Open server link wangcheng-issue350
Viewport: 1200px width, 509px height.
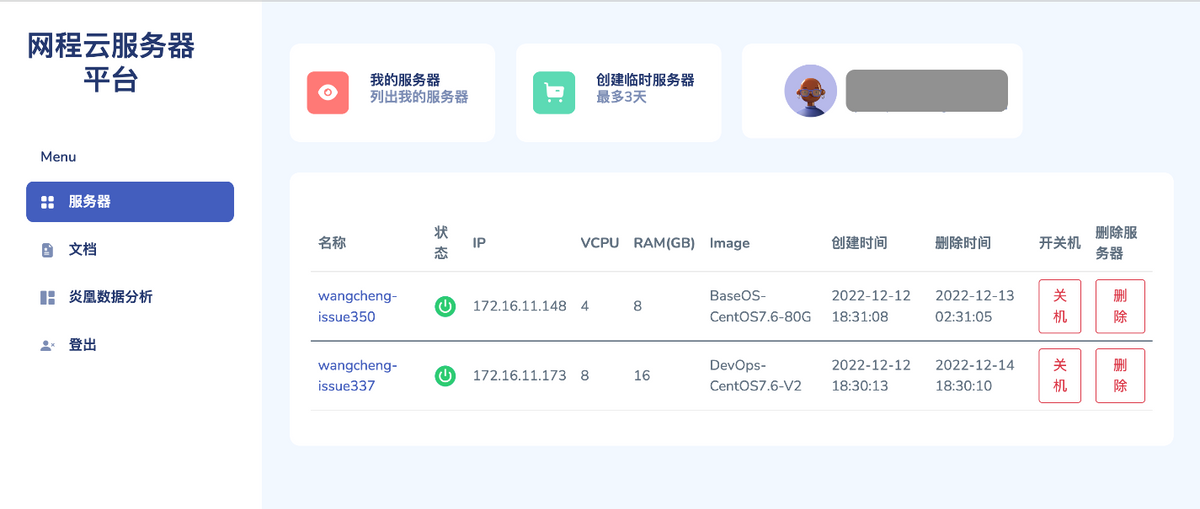click(358, 306)
